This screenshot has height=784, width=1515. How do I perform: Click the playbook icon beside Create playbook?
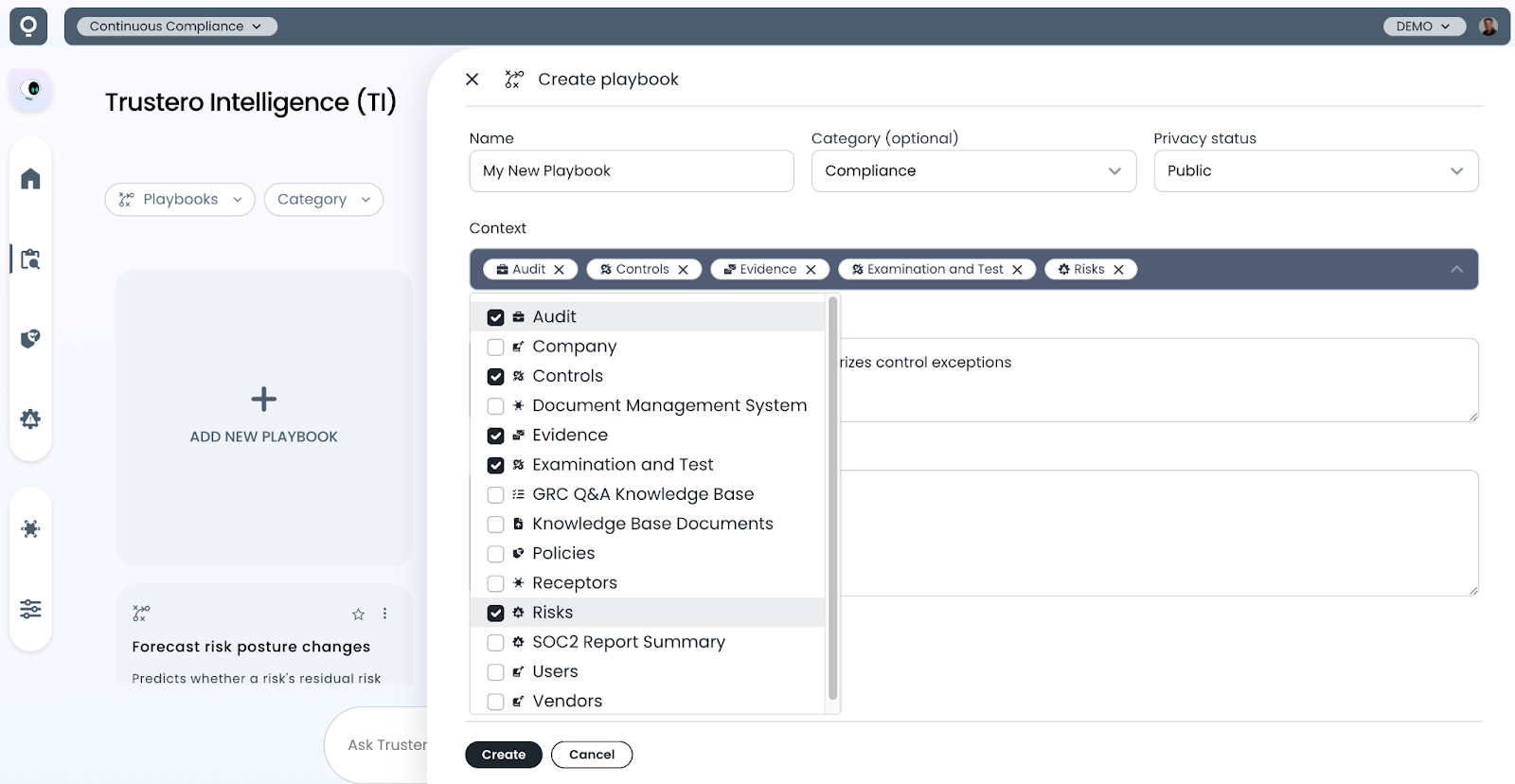pyautogui.click(x=514, y=80)
